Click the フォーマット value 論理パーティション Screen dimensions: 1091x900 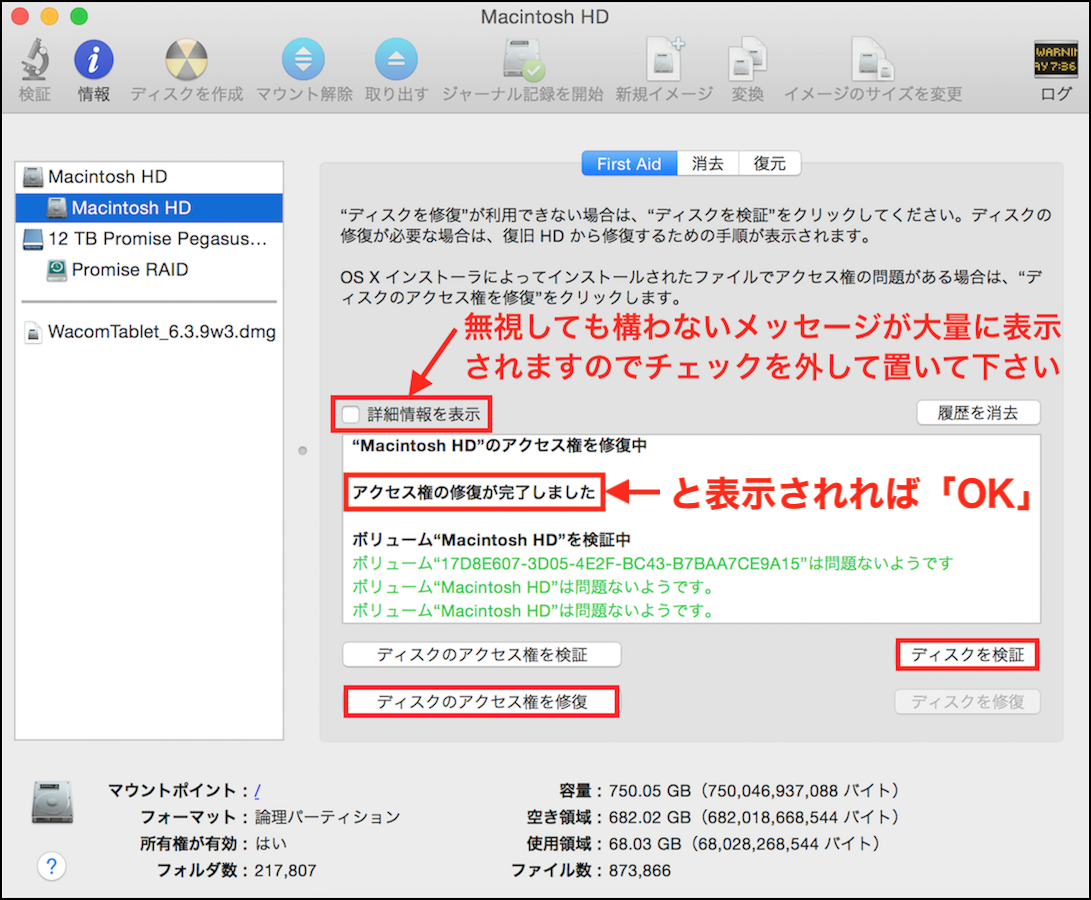(x=328, y=817)
